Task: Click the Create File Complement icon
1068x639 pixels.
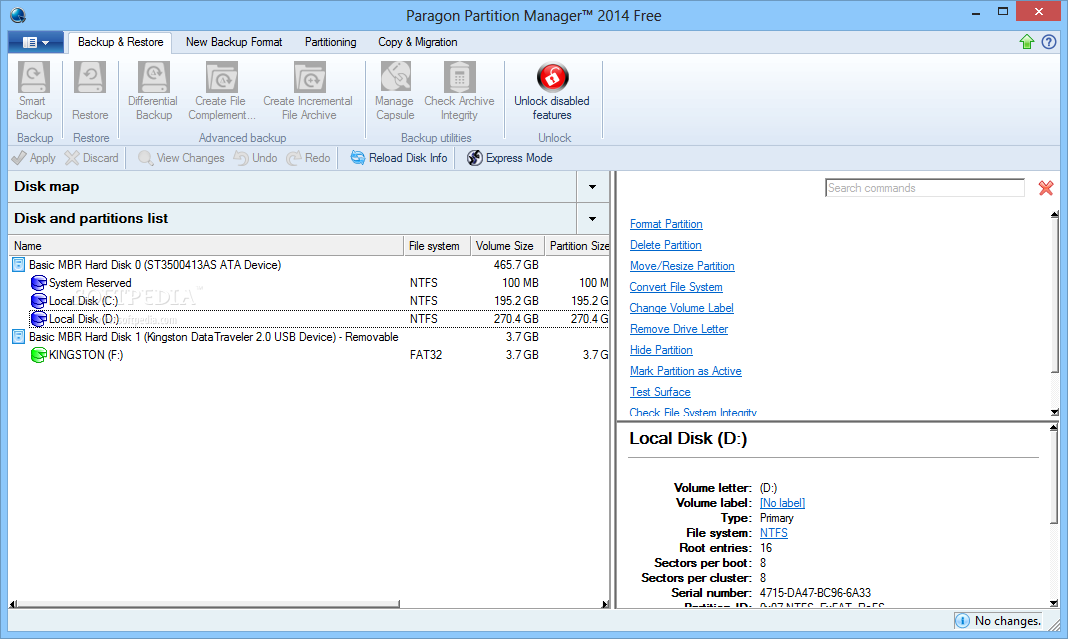Action: click(221, 77)
